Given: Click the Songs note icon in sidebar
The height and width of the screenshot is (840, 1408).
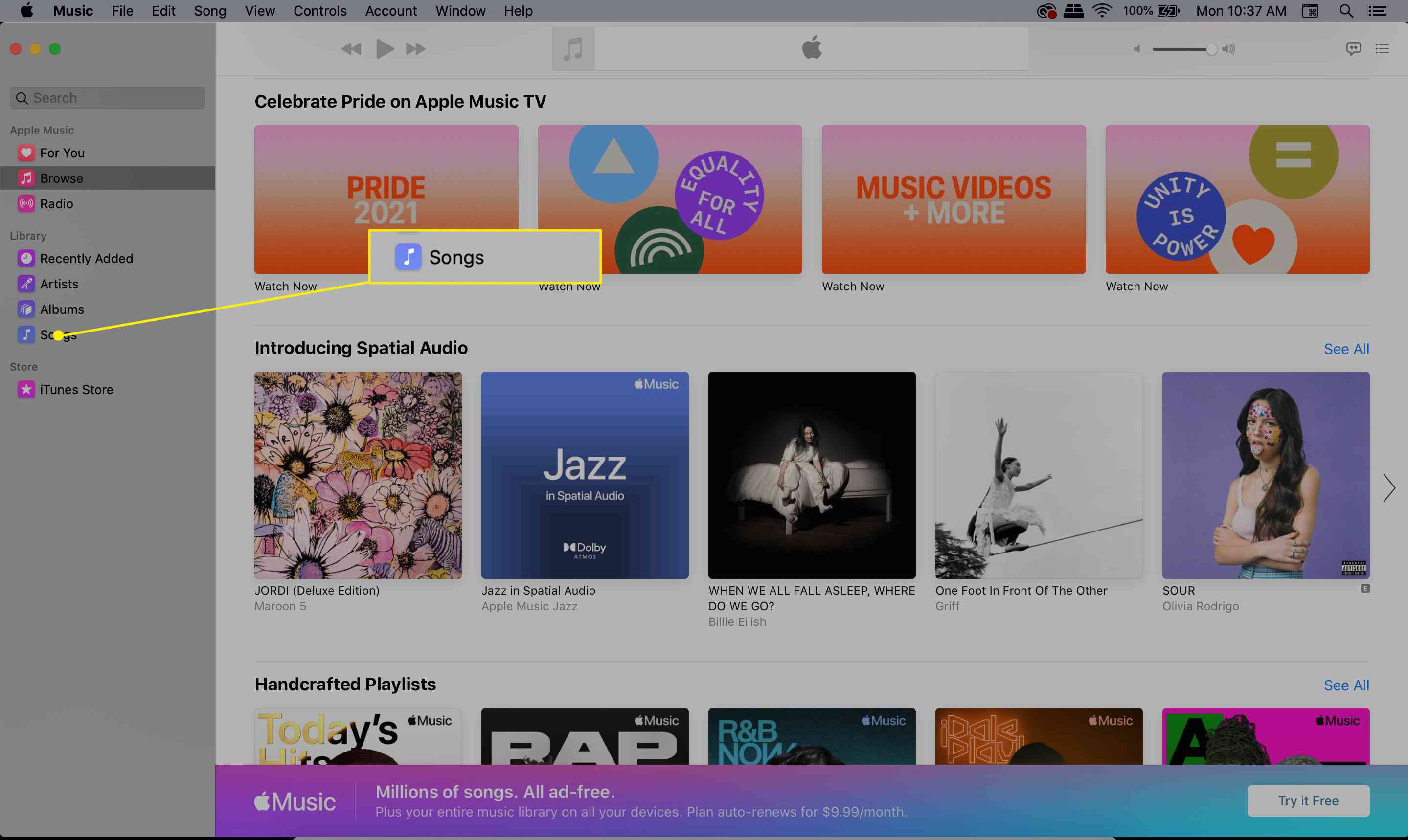Looking at the screenshot, I should pyautogui.click(x=26, y=335).
